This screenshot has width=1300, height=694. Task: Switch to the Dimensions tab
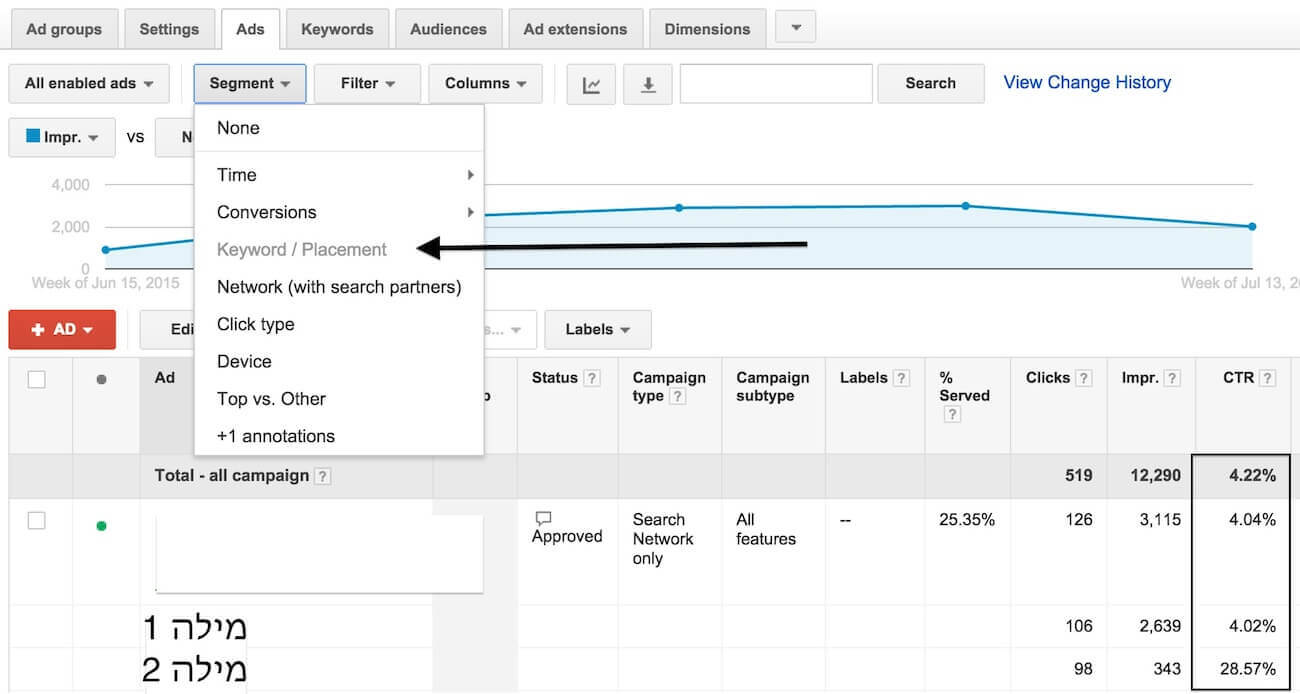click(707, 29)
